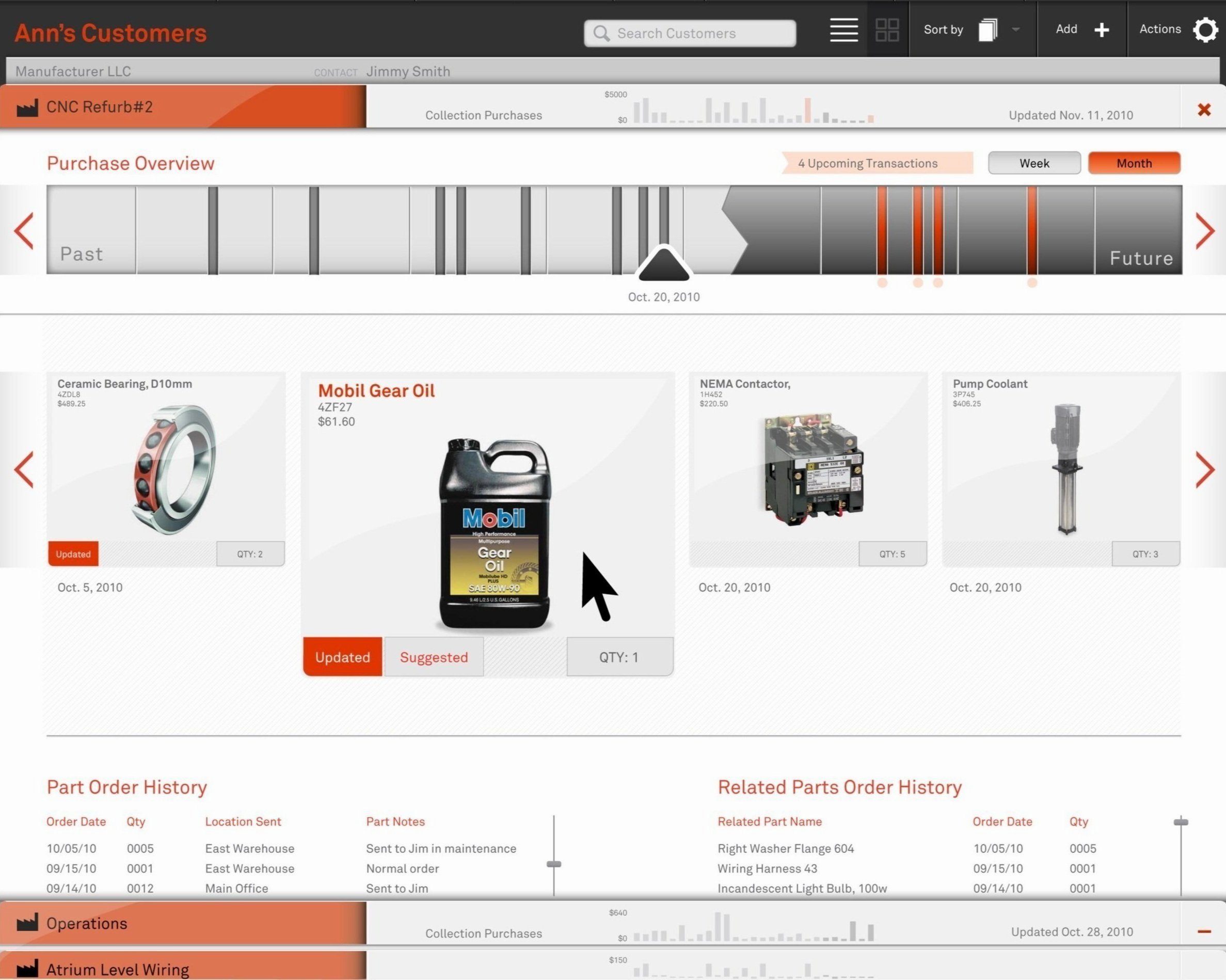1226x980 pixels.
Task: Click the search magnifier icon
Action: click(601, 33)
